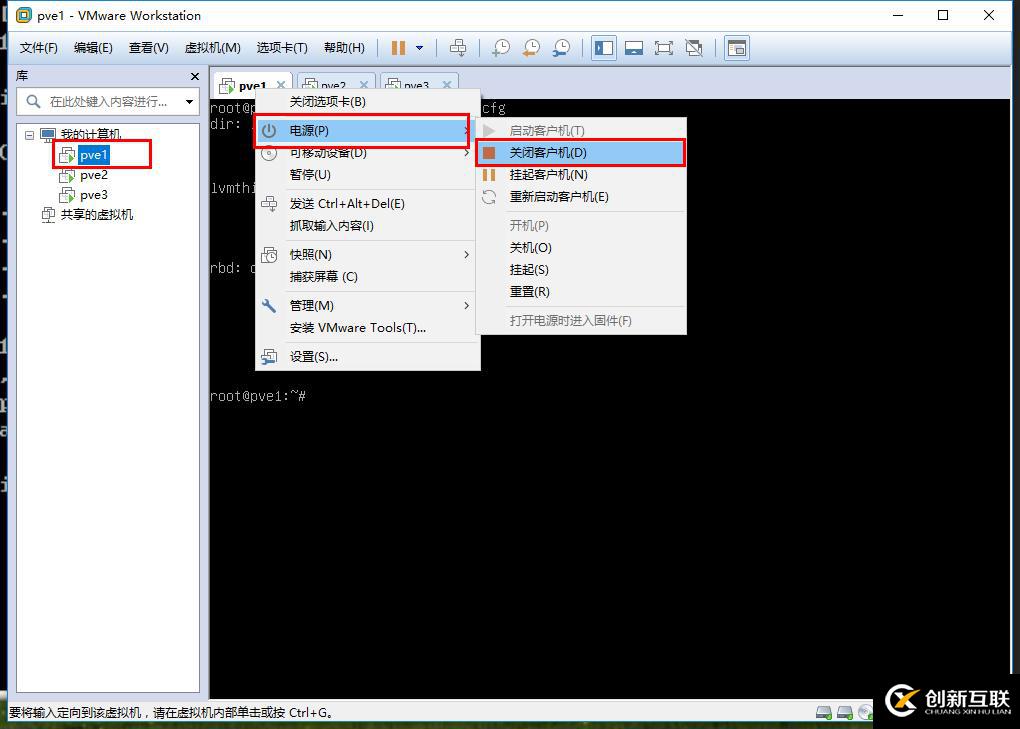Image resolution: width=1020 pixels, height=729 pixels.
Task: Open the Snapshot Manager icon
Action: coord(562,47)
